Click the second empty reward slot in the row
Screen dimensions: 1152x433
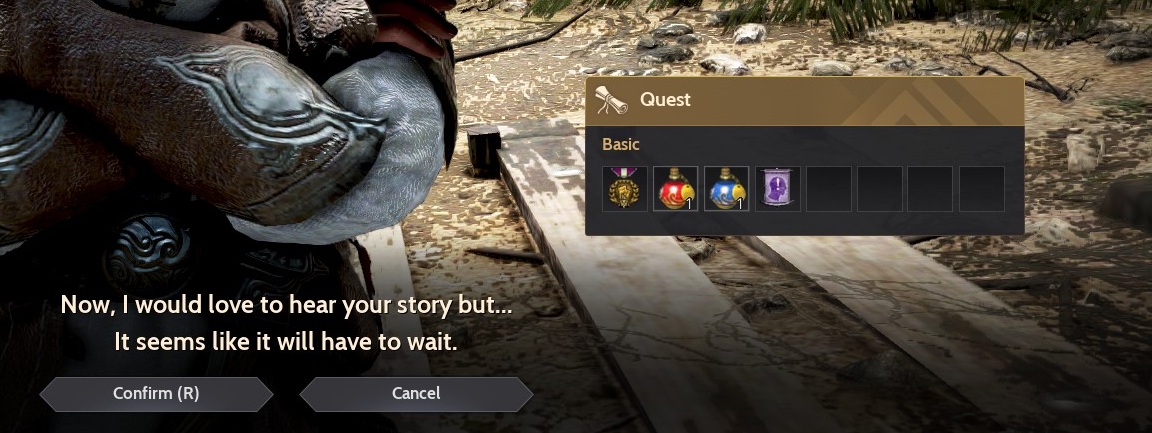[879, 189]
